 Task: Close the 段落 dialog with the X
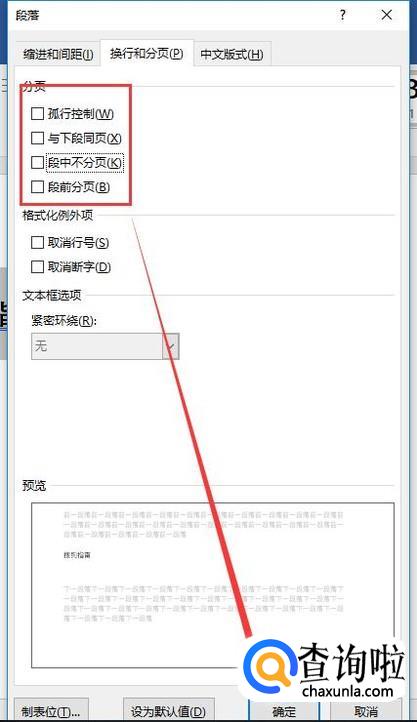point(387,15)
